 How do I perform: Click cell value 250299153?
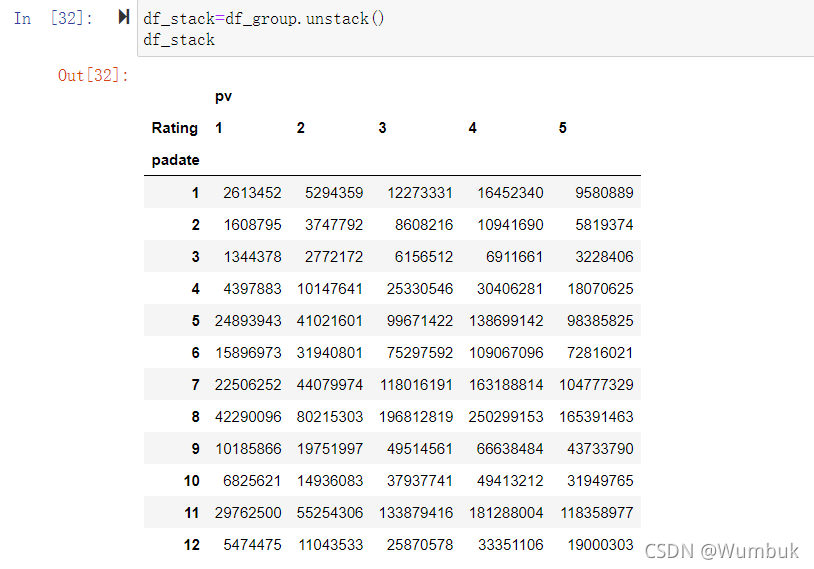506,416
